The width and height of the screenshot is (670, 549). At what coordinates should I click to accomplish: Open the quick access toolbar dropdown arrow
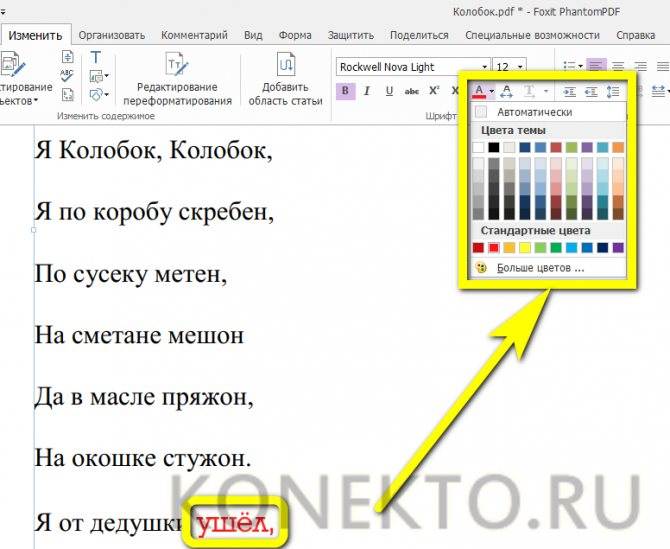(2, 12)
